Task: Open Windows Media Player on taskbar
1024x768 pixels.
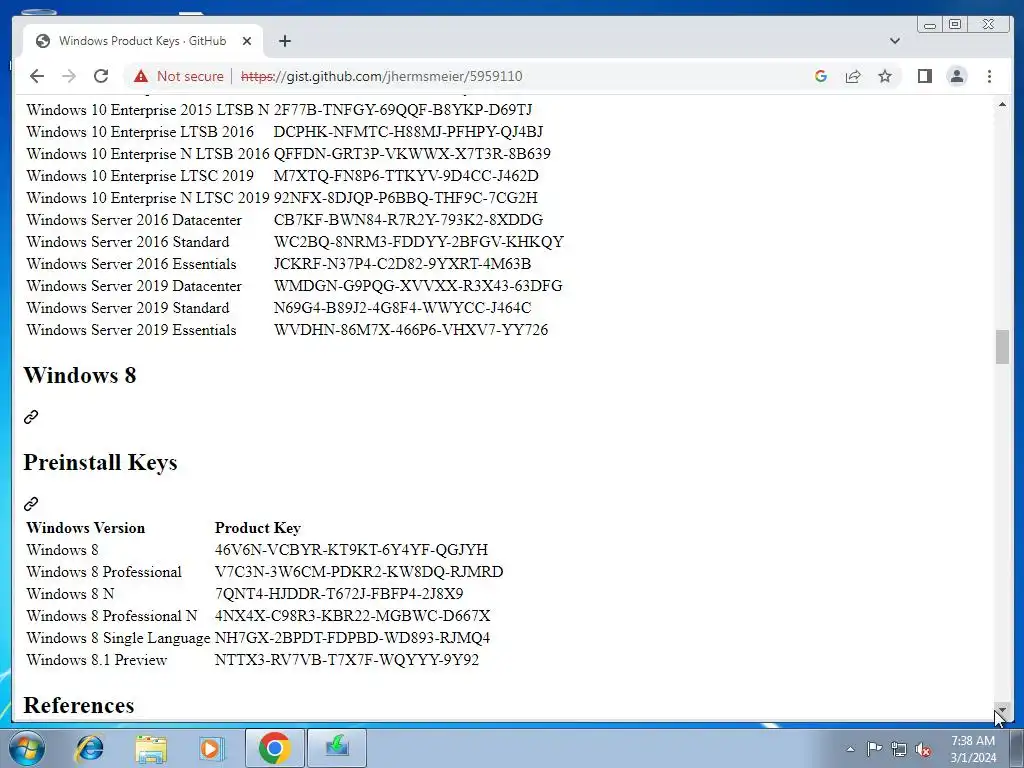Action: (211, 748)
